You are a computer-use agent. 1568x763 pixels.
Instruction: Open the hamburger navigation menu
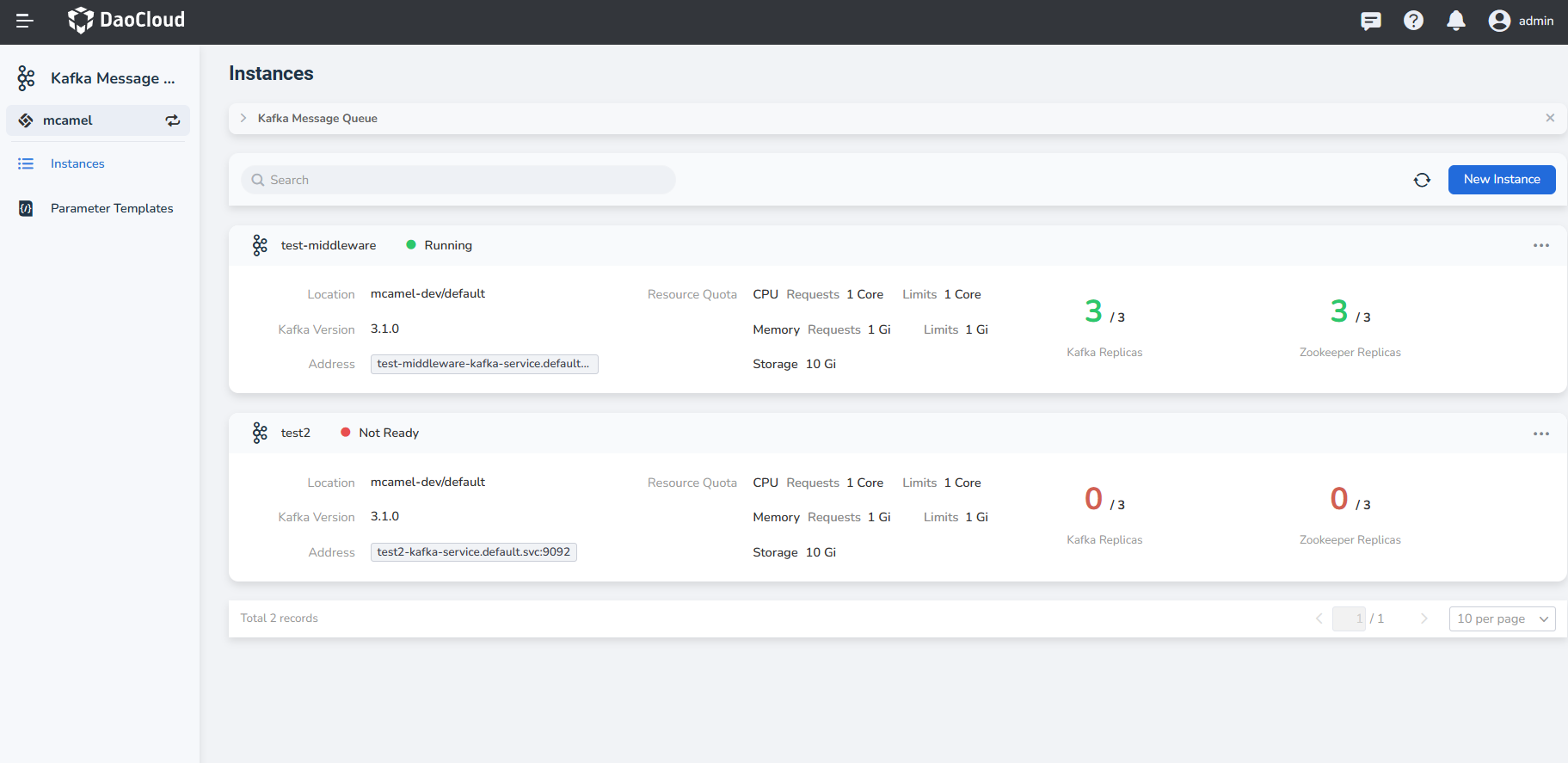click(25, 21)
